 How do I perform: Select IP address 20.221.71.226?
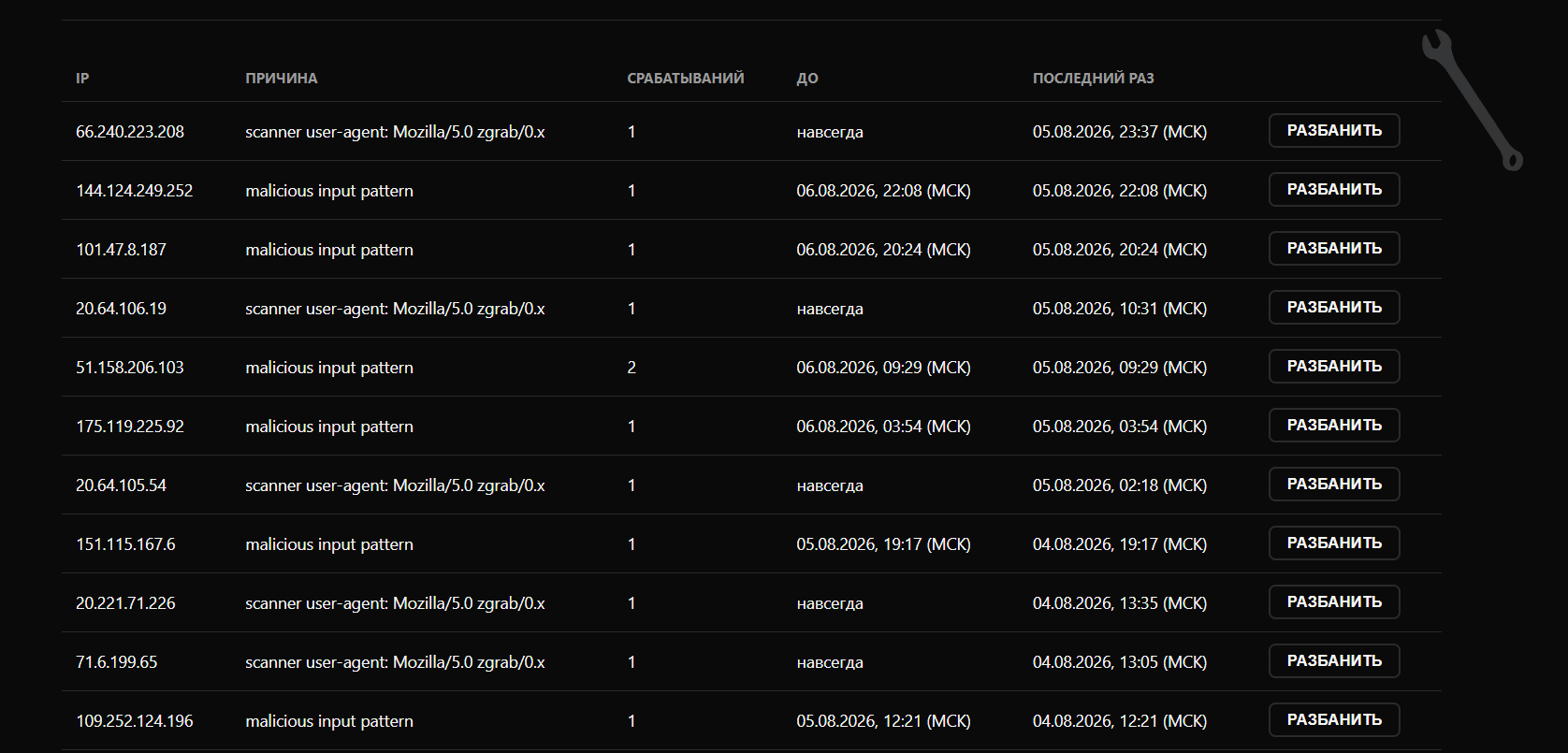pos(125,603)
